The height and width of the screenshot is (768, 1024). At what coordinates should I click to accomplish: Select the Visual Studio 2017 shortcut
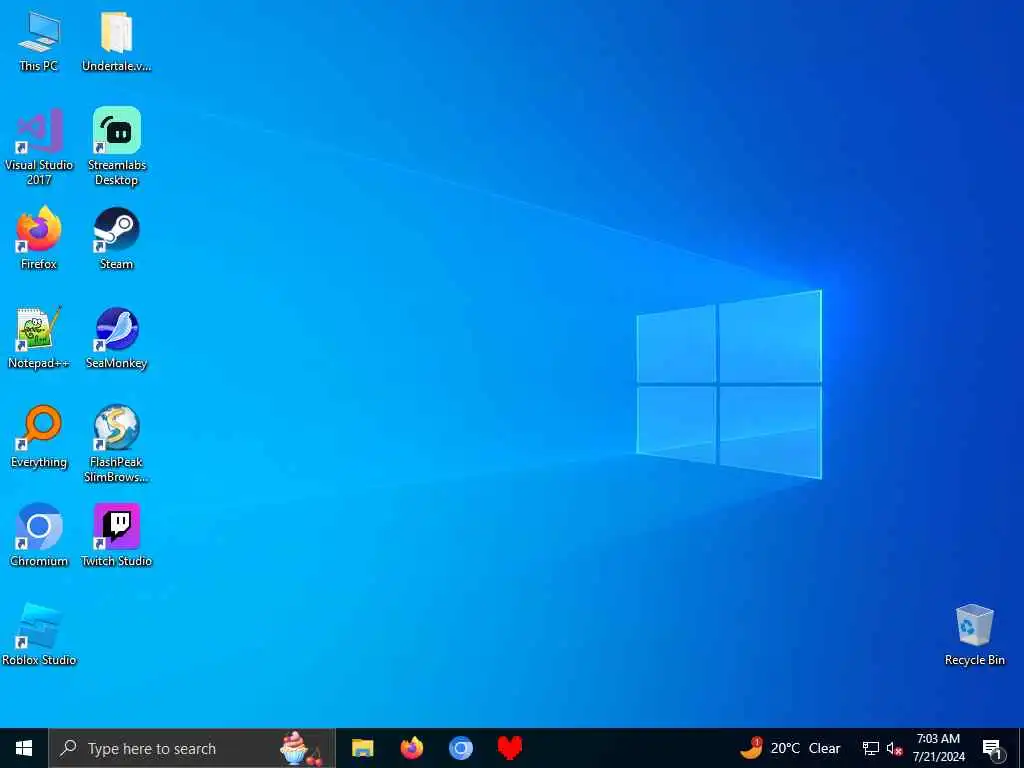(x=39, y=147)
